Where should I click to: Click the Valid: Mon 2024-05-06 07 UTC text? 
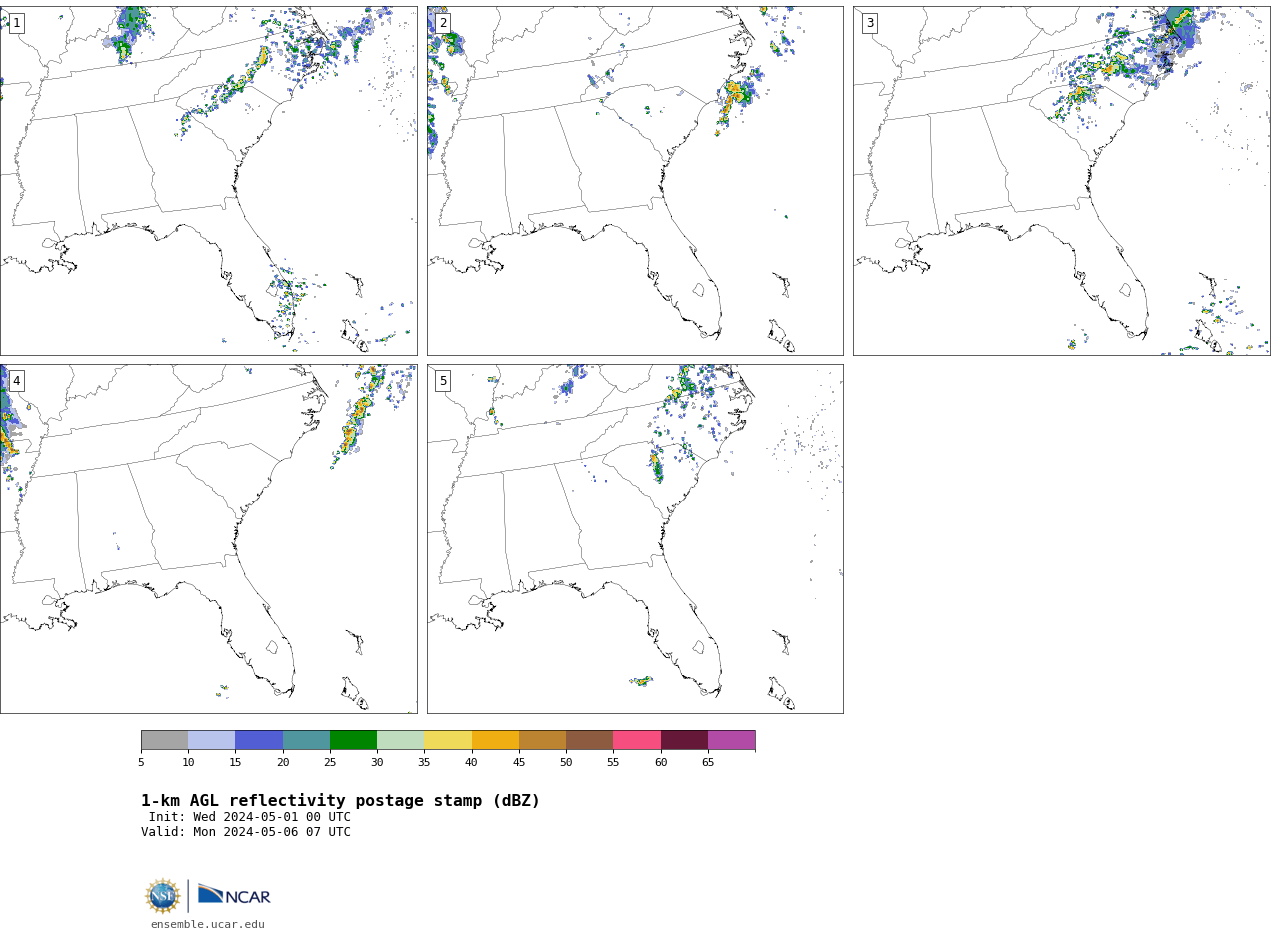point(246,832)
